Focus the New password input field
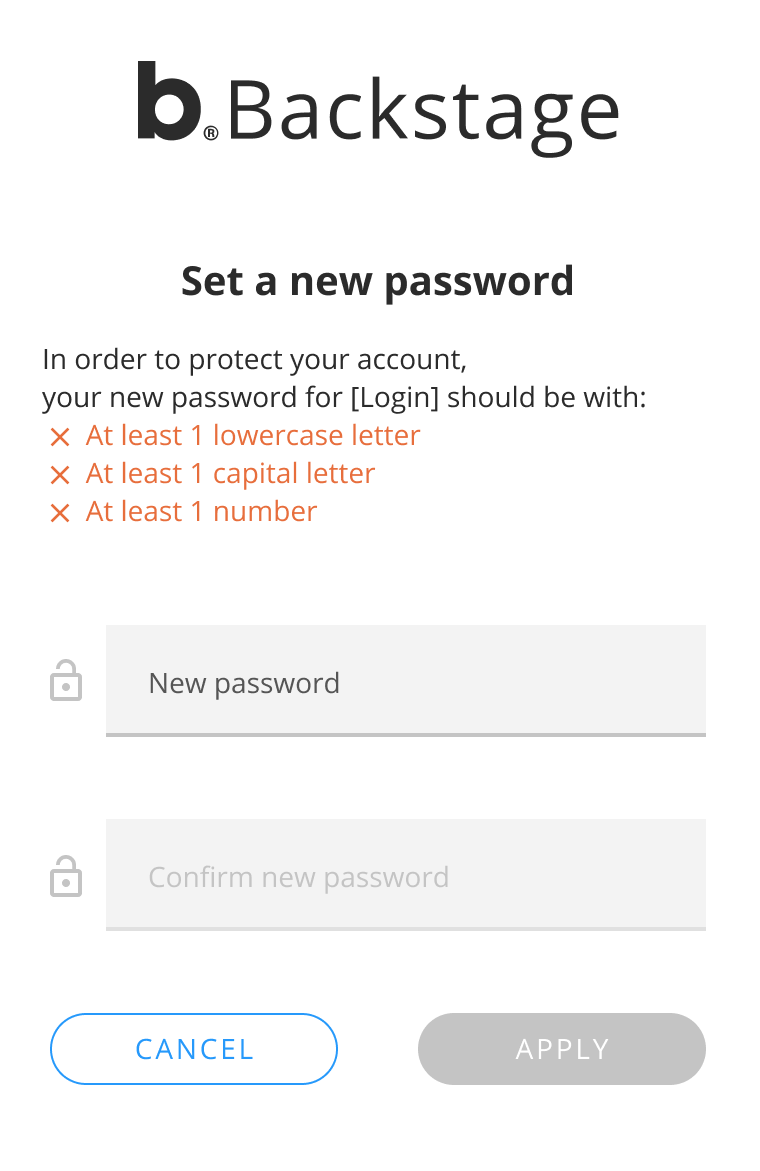The width and height of the screenshot is (760, 1171). [405, 680]
